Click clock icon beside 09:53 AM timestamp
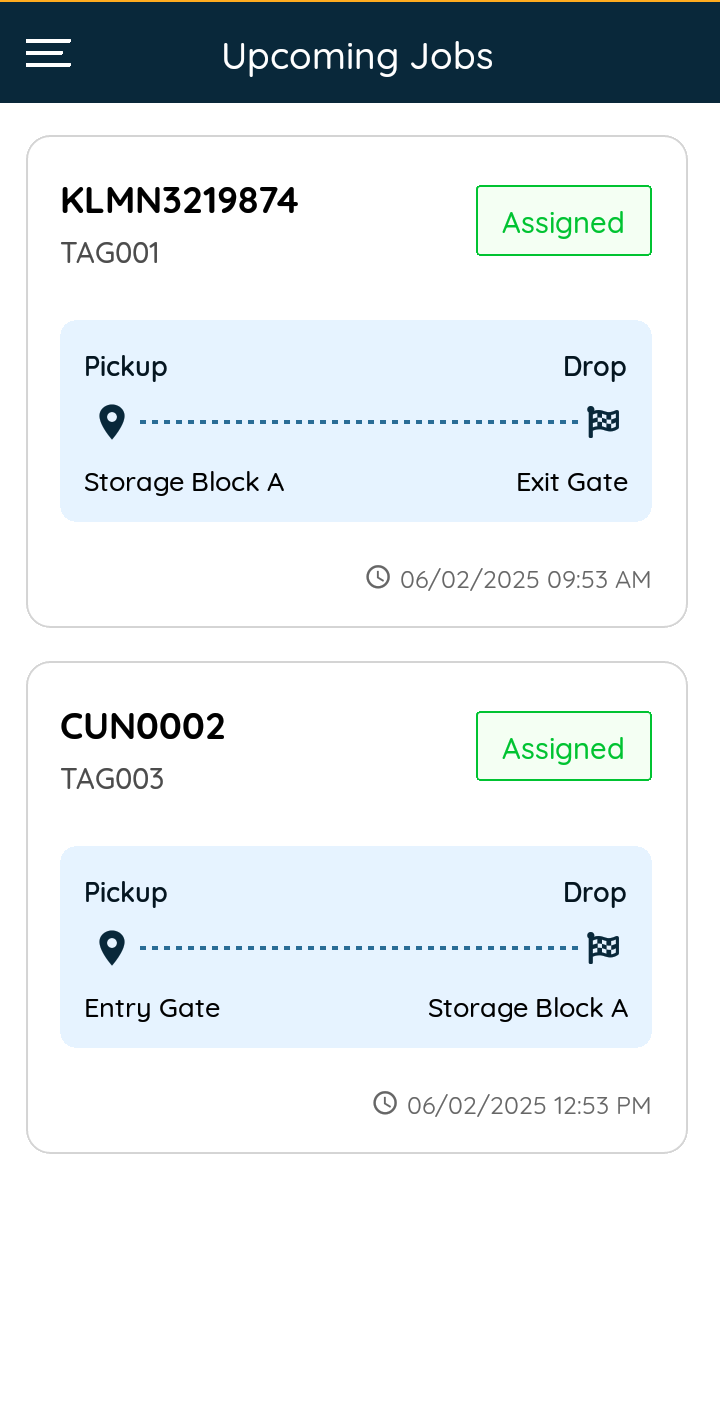The height and width of the screenshot is (1406, 720). (x=378, y=577)
